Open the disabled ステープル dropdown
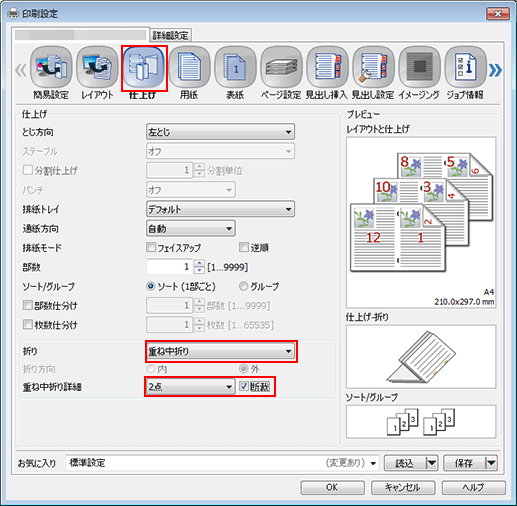The height and width of the screenshot is (506, 517). (x=220, y=151)
